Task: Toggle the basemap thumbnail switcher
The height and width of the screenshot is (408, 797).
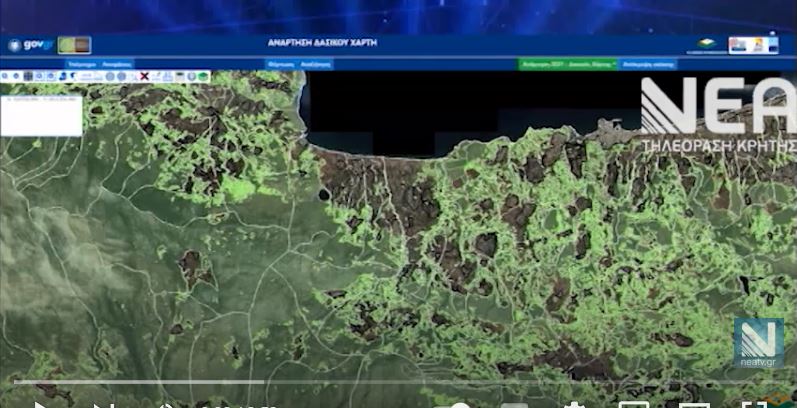Action: point(74,45)
